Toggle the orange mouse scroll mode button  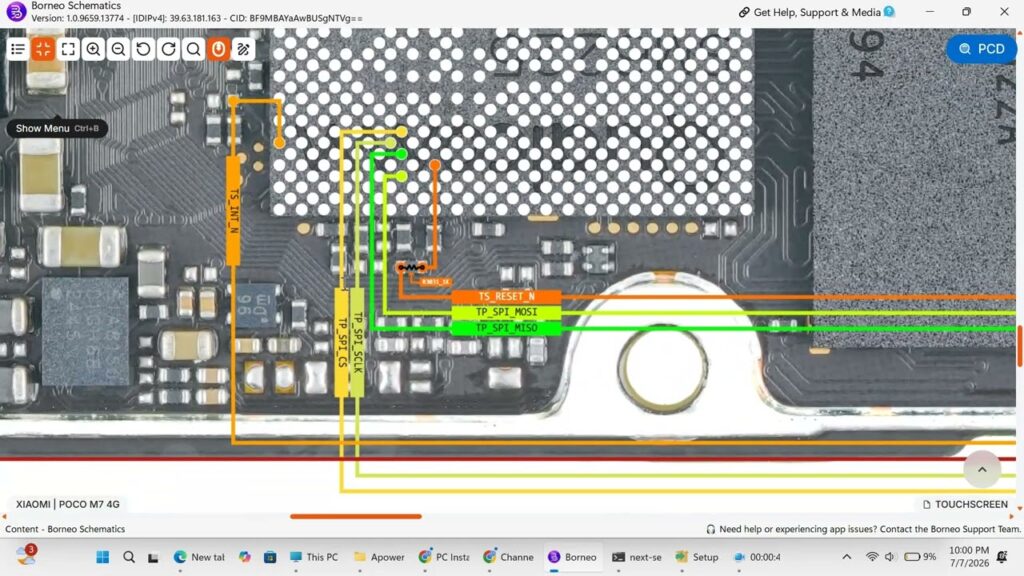(x=219, y=49)
